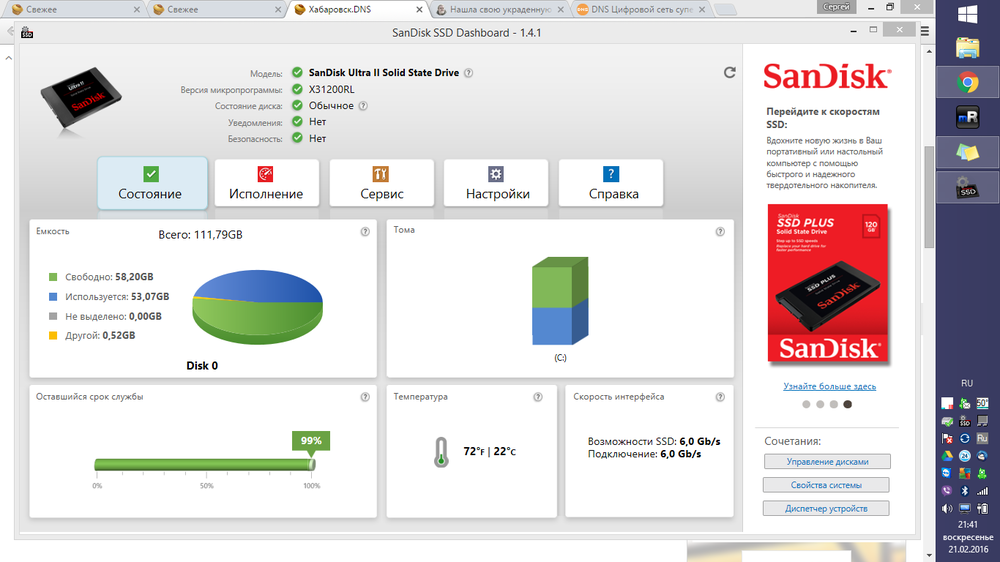Click the Viber tray icon
Screen dimensions: 1000x562
pos(947,491)
